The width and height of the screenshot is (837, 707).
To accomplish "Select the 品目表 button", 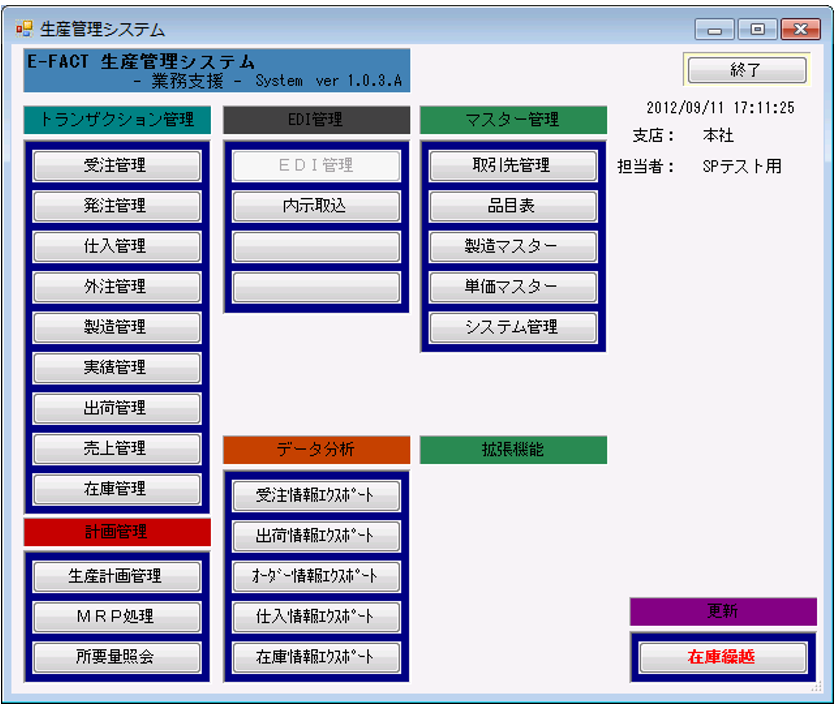I will pyautogui.click(x=512, y=206).
